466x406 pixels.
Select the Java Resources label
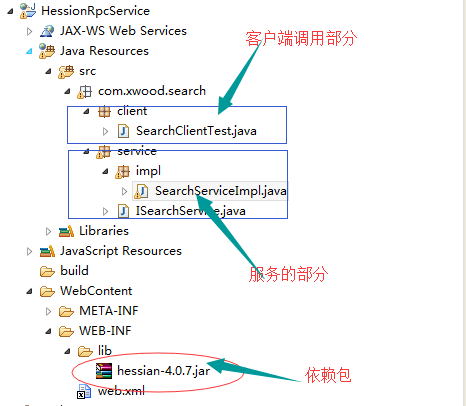click(x=104, y=51)
